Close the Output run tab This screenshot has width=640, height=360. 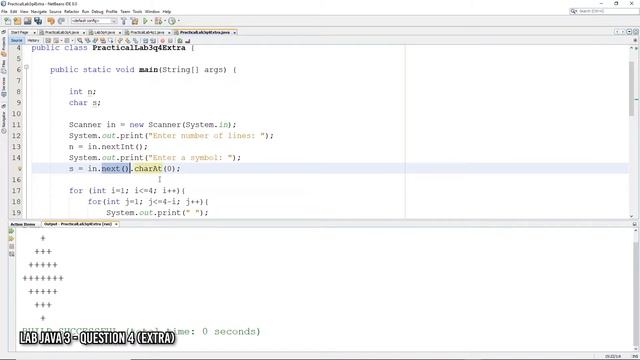click(x=116, y=224)
